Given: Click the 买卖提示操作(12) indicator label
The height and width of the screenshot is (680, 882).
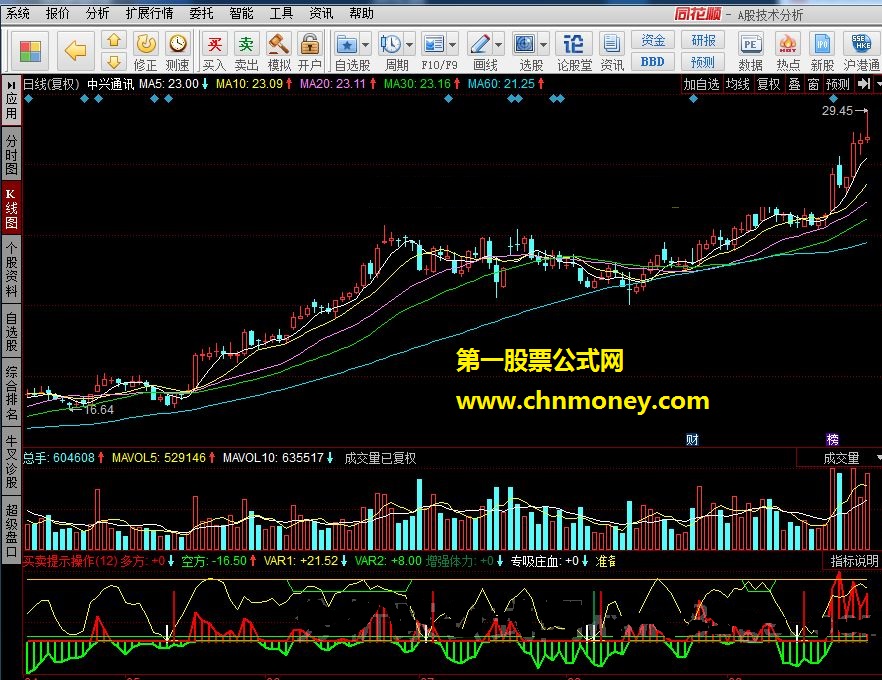Looking at the screenshot, I should pyautogui.click(x=70, y=561).
